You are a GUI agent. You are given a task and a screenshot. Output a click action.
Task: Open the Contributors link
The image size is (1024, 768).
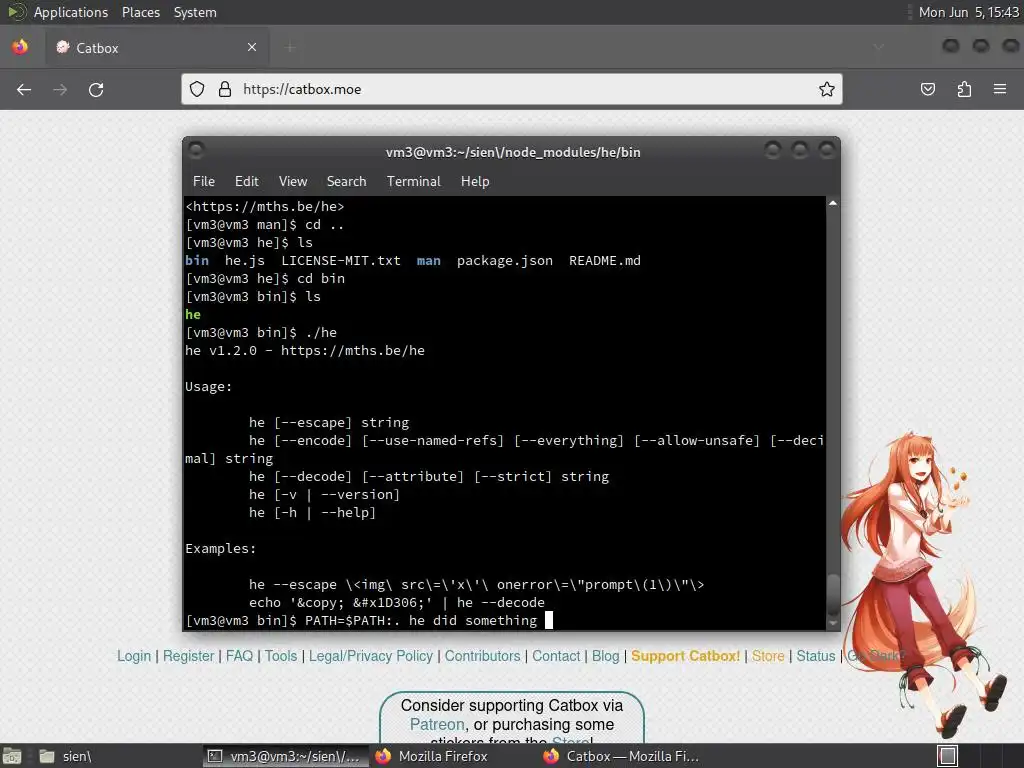click(x=483, y=656)
